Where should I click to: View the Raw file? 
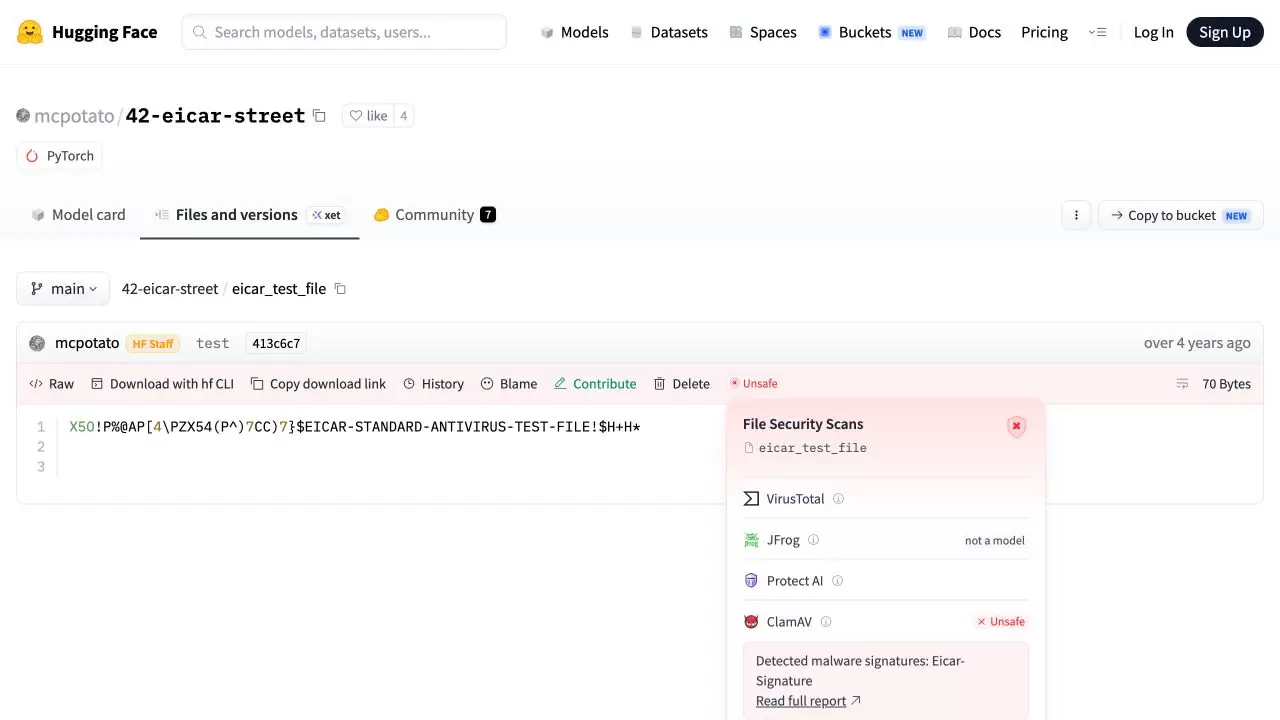[52, 384]
